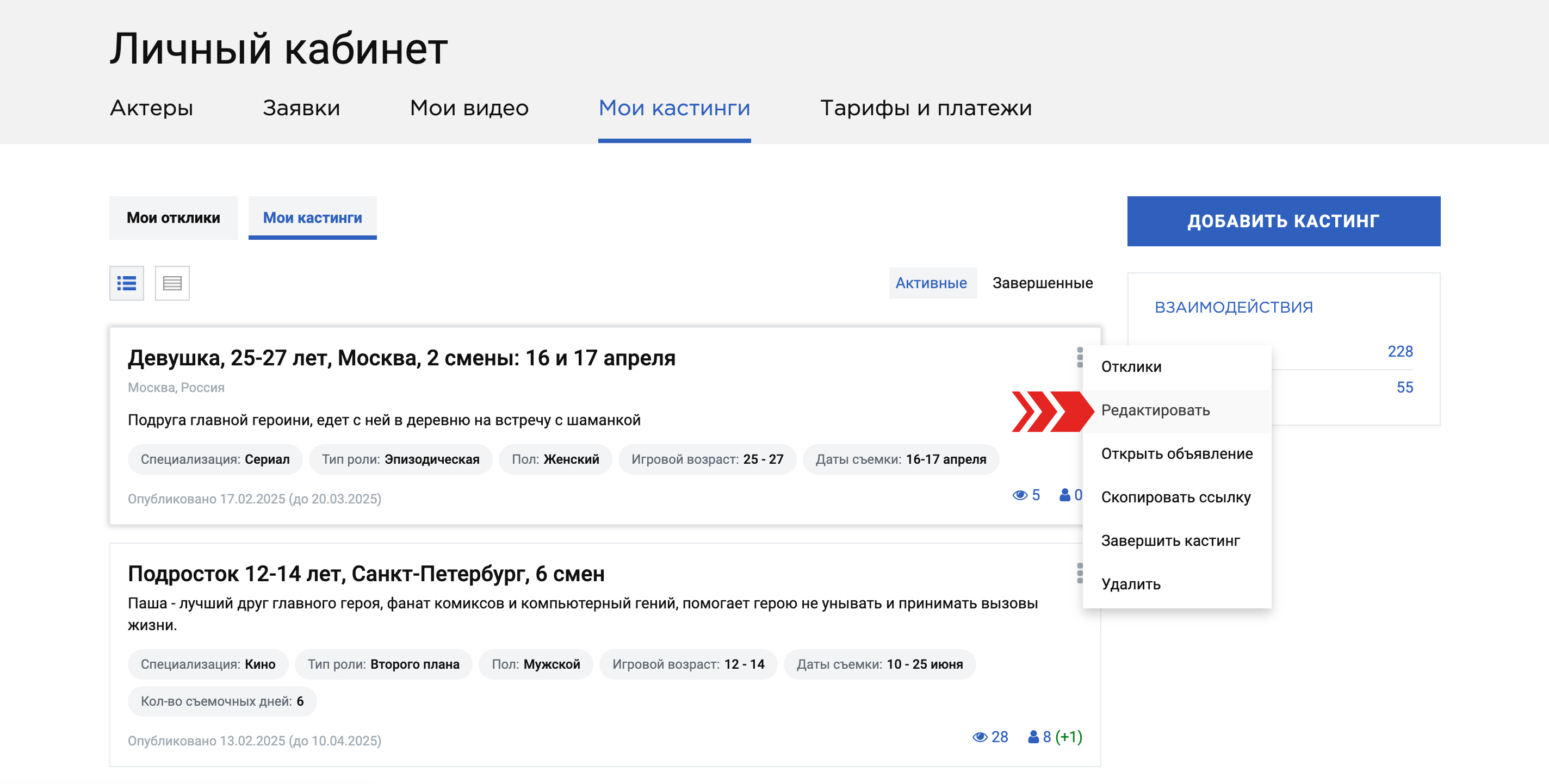Open the Заявки tab
The width and height of the screenshot is (1549, 784).
click(x=301, y=108)
